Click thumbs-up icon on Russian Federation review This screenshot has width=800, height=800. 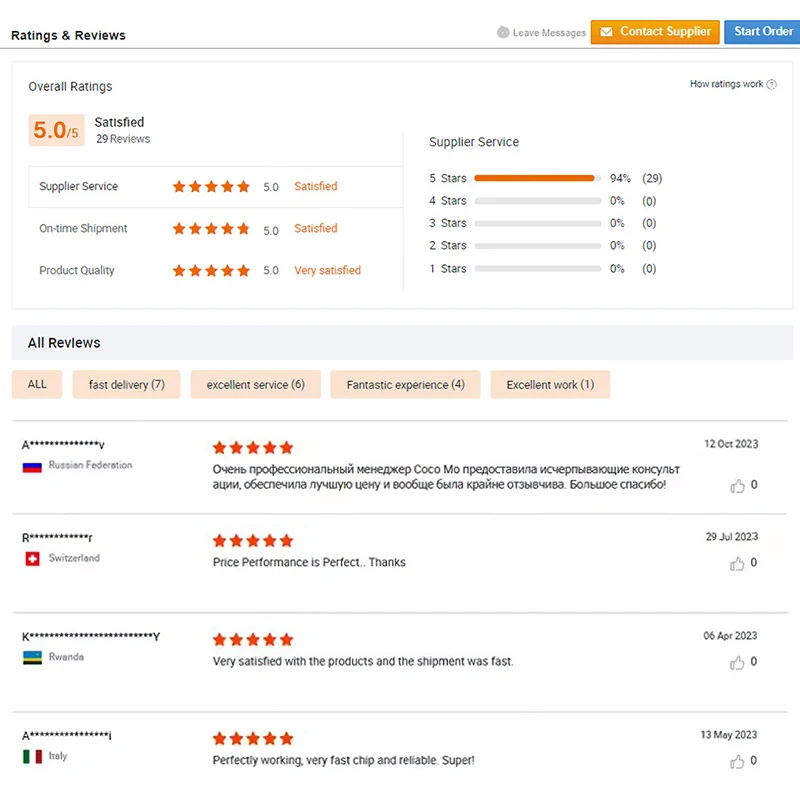(x=737, y=486)
